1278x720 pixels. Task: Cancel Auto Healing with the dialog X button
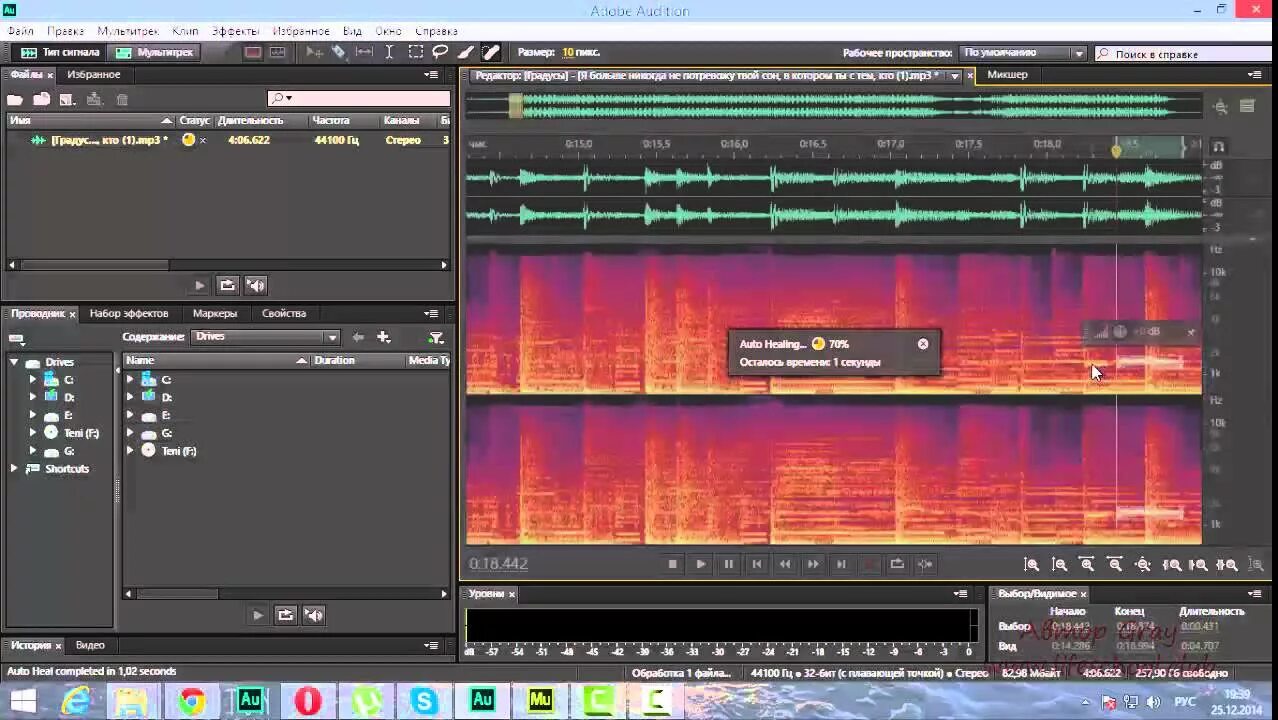coord(923,344)
